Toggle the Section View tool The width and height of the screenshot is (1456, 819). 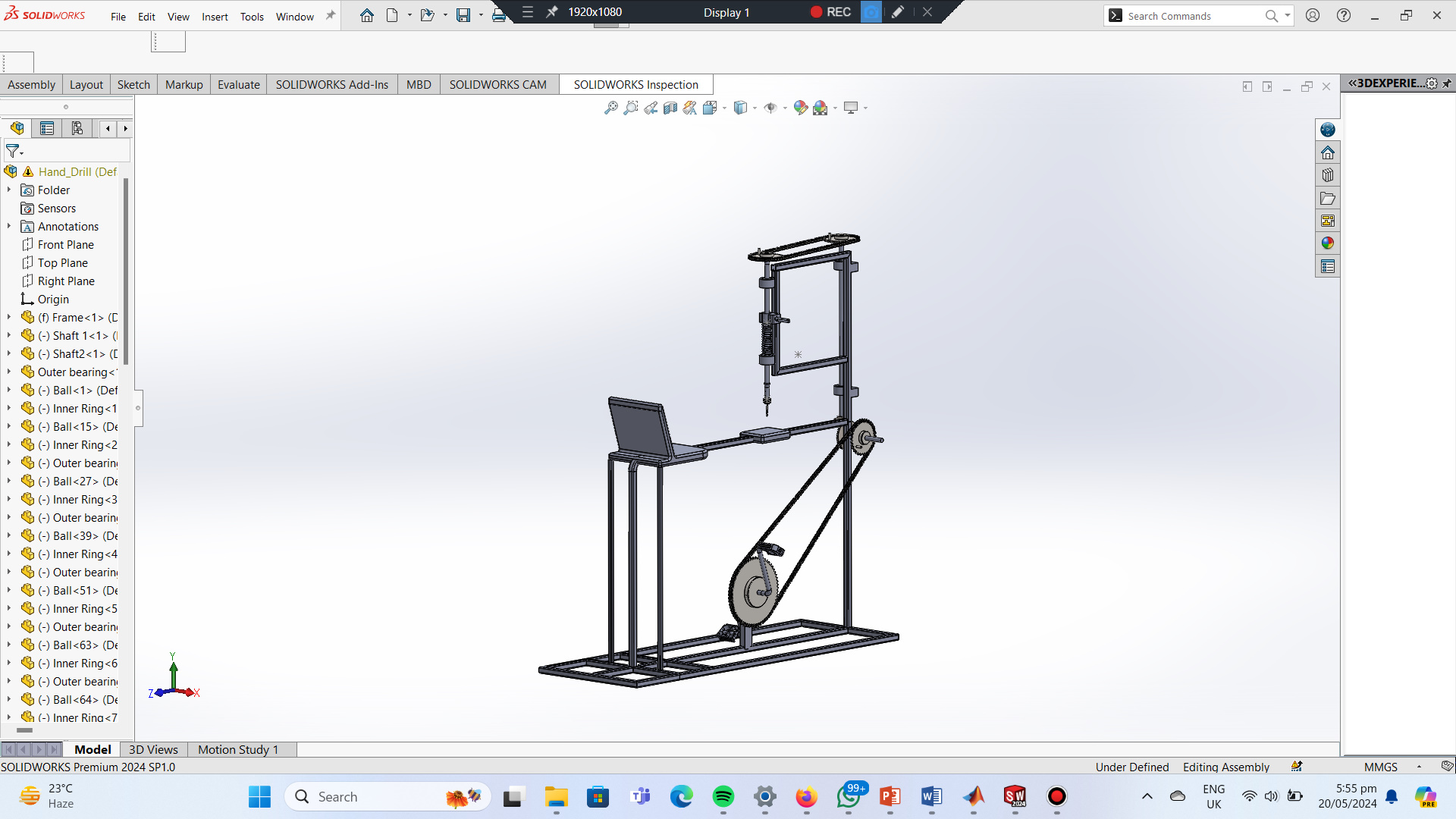click(x=670, y=108)
